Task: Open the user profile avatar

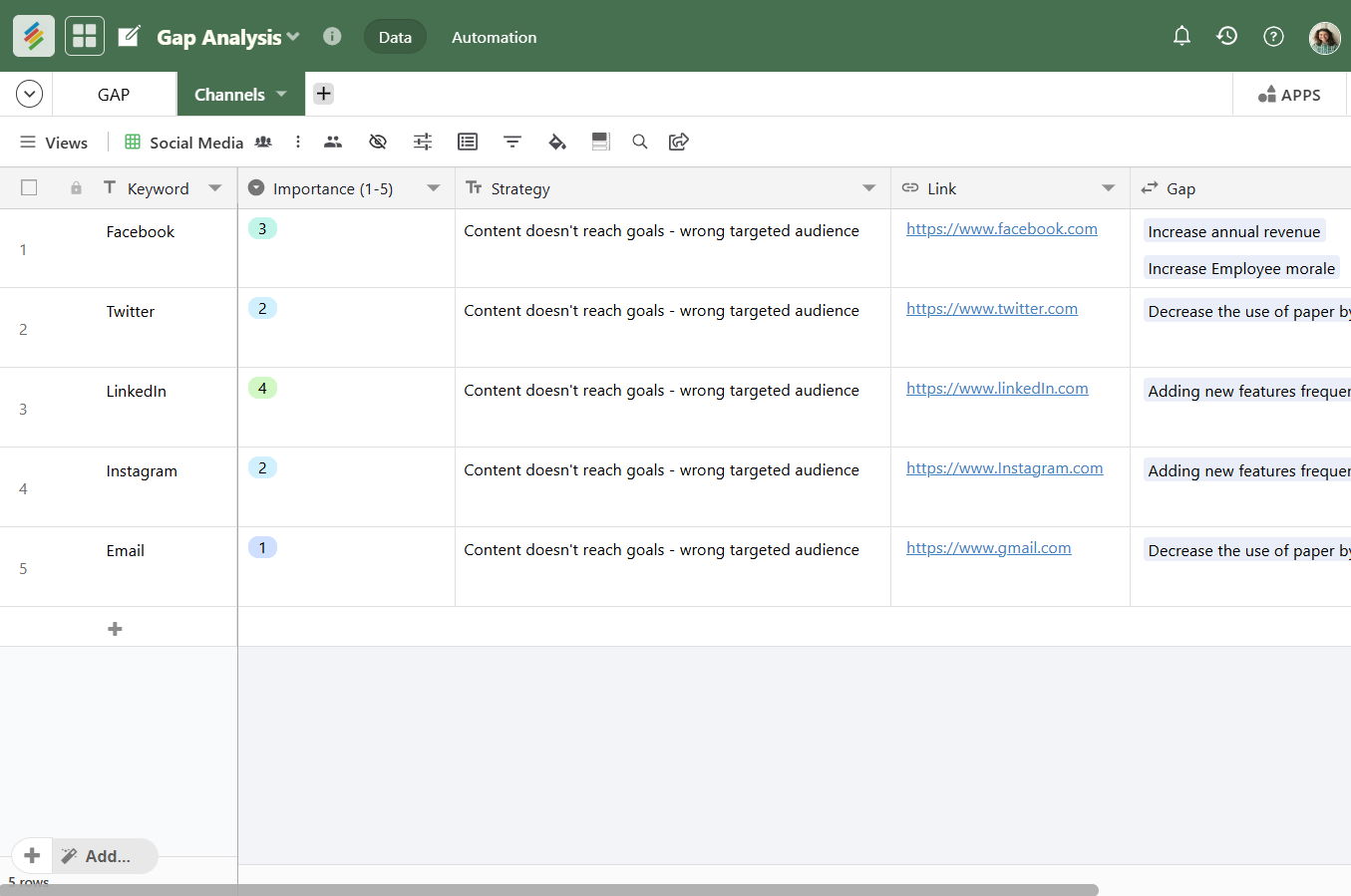Action: pos(1324,37)
